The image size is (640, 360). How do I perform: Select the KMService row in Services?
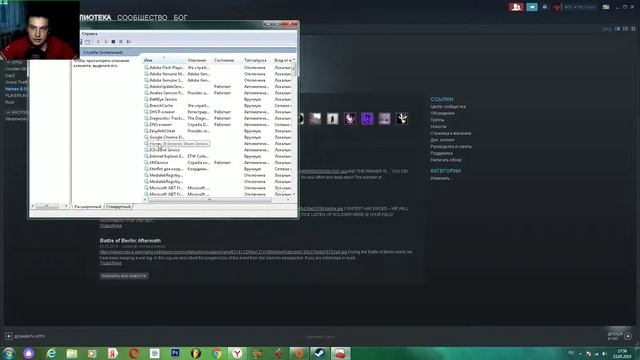tap(218, 162)
